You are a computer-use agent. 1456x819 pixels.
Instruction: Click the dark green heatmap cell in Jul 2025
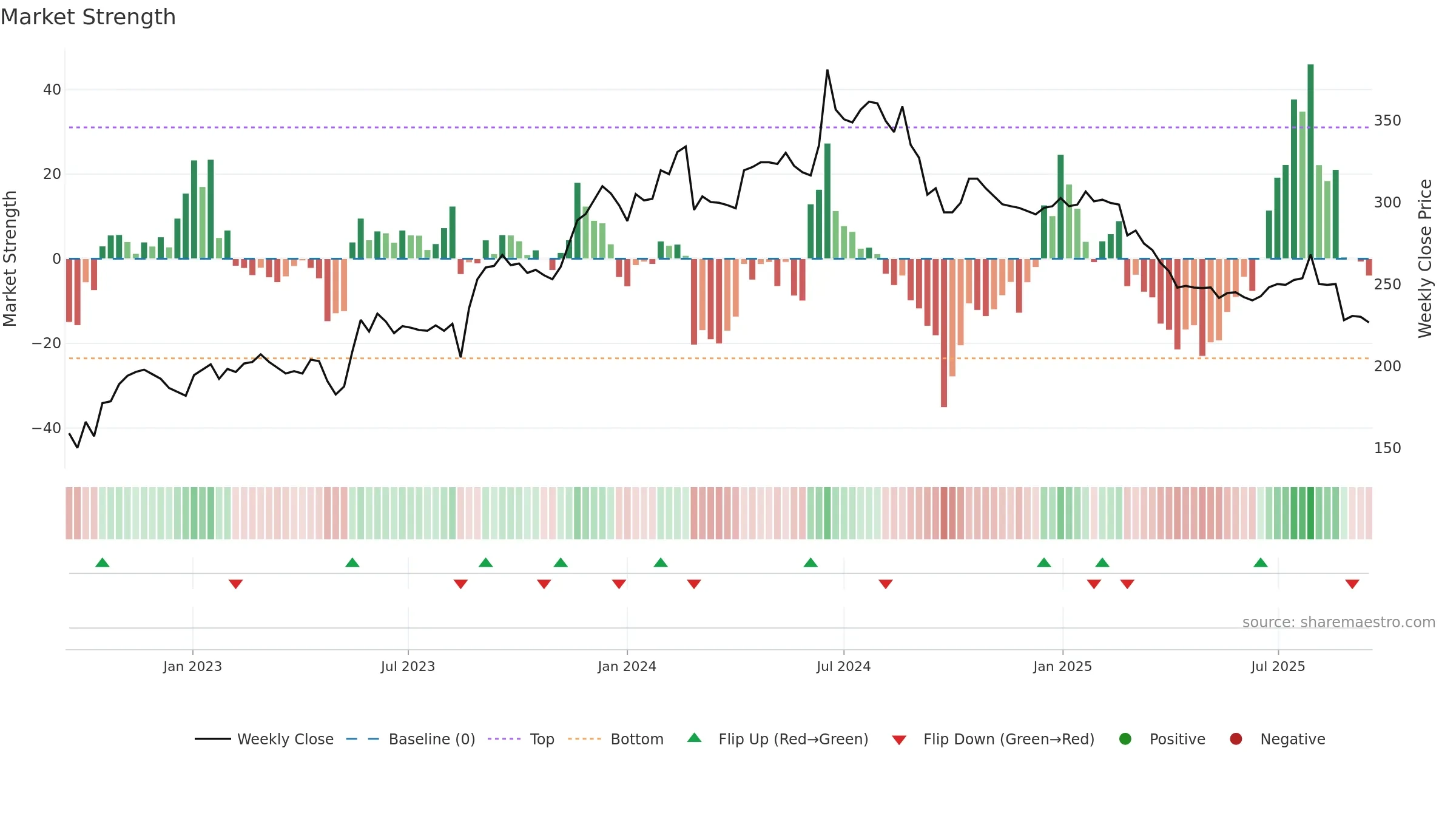1310,513
